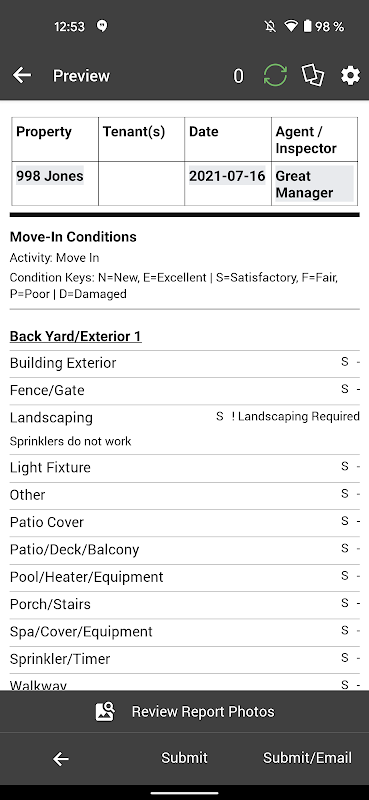Open the Back Yard/Exterior 1 section heading
Image resolution: width=369 pixels, height=800 pixels.
[76, 336]
